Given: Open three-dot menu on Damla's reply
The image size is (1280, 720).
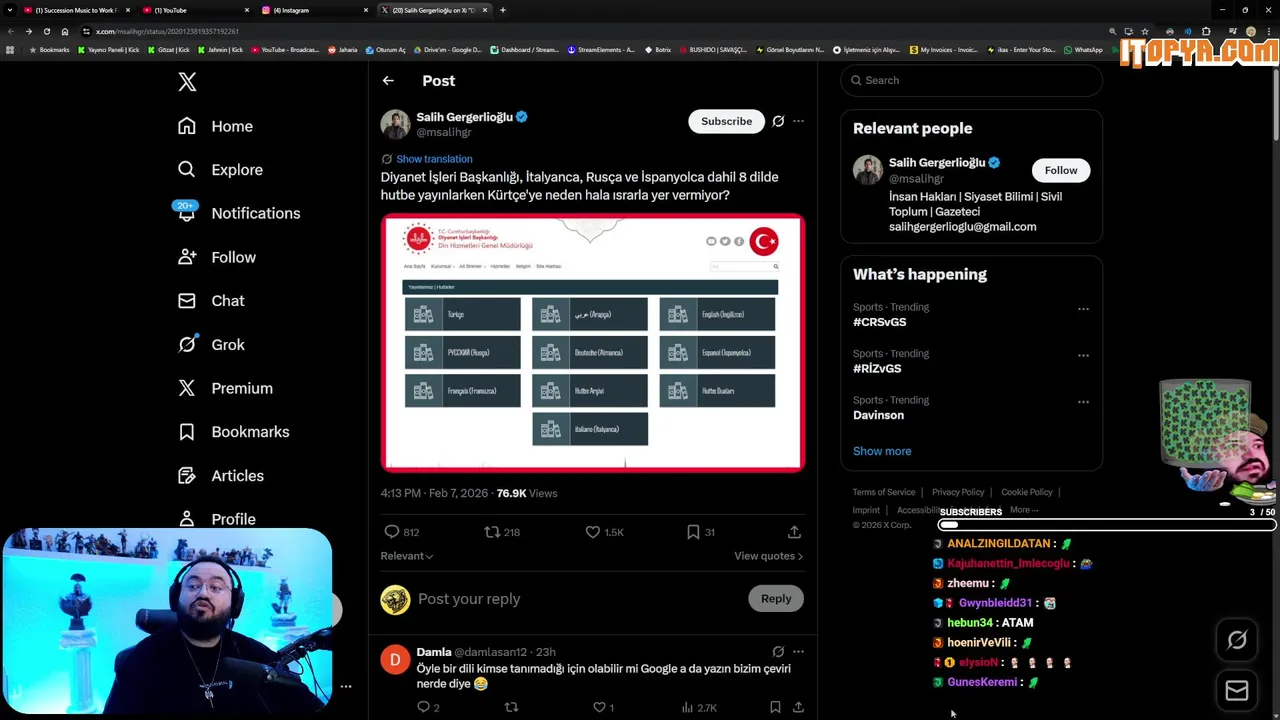Looking at the screenshot, I should [x=798, y=652].
